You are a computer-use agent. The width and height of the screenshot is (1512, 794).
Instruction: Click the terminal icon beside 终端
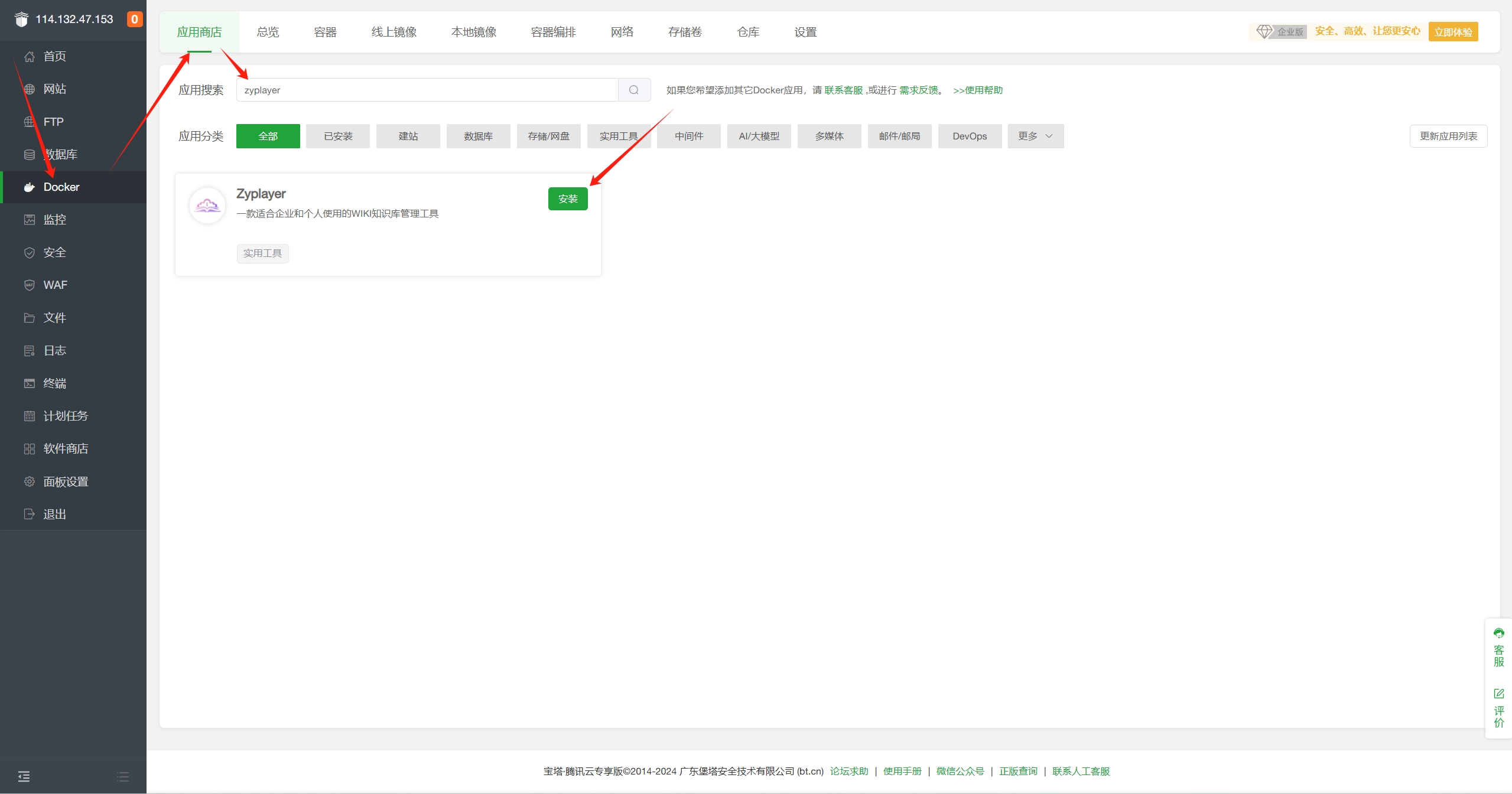pos(29,383)
